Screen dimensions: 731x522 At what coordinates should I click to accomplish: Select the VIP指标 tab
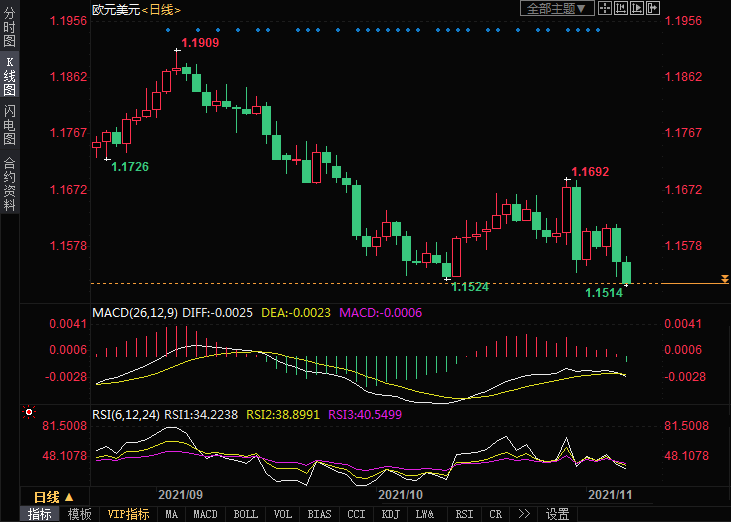(x=128, y=514)
